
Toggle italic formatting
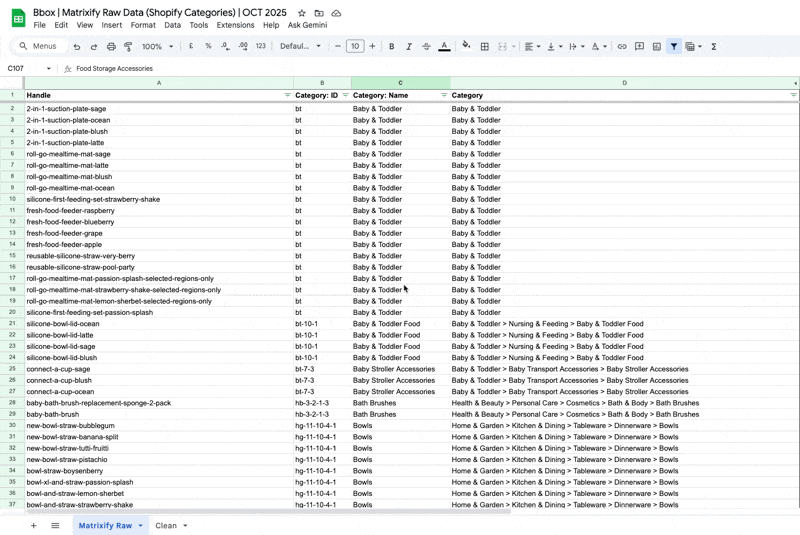(x=408, y=46)
